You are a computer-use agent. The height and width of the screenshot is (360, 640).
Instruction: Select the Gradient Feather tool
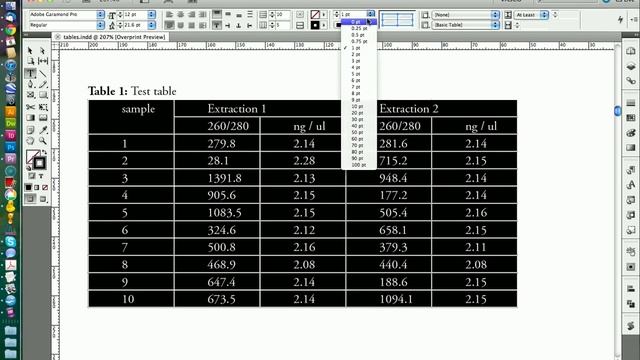[x=42, y=118]
